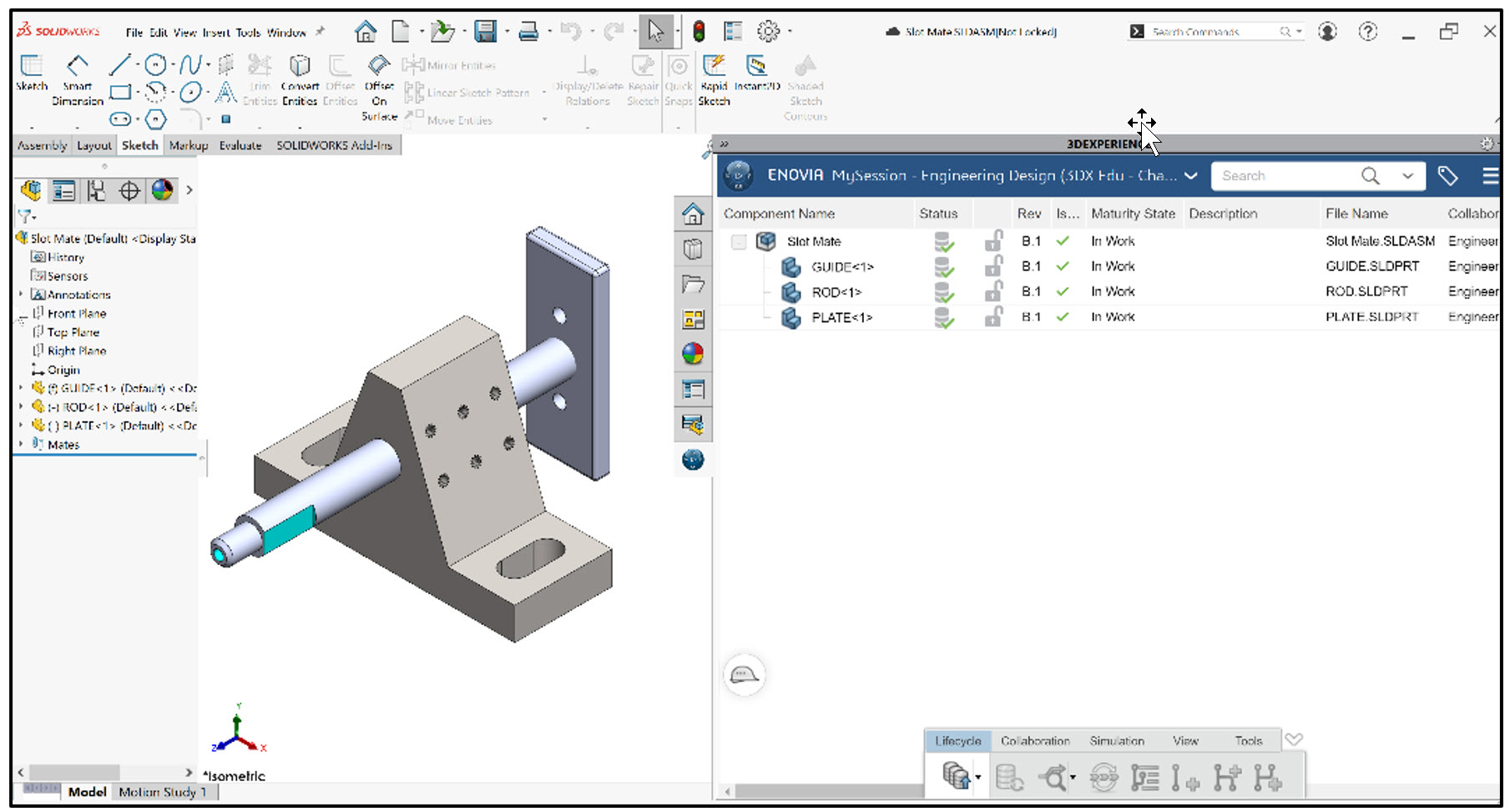Click the user profile button near the top right
This screenshot has width=1510, height=812.
tap(1327, 31)
